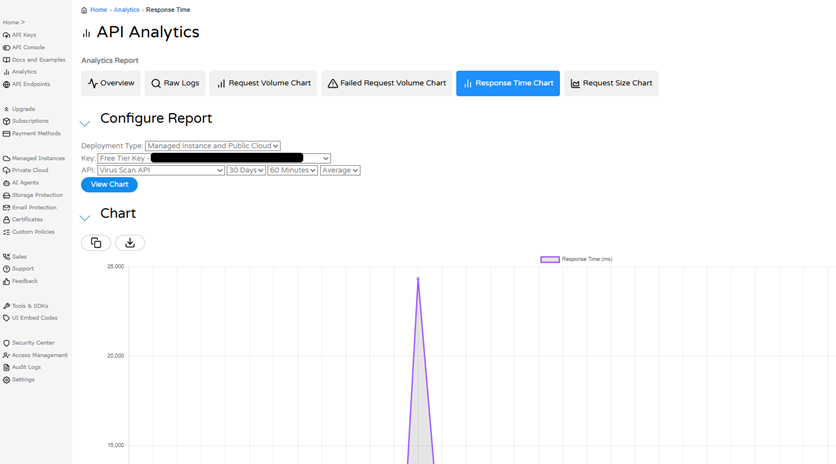This screenshot has height=464, width=836.
Task: Open Custom Policies page
Action: 28,232
